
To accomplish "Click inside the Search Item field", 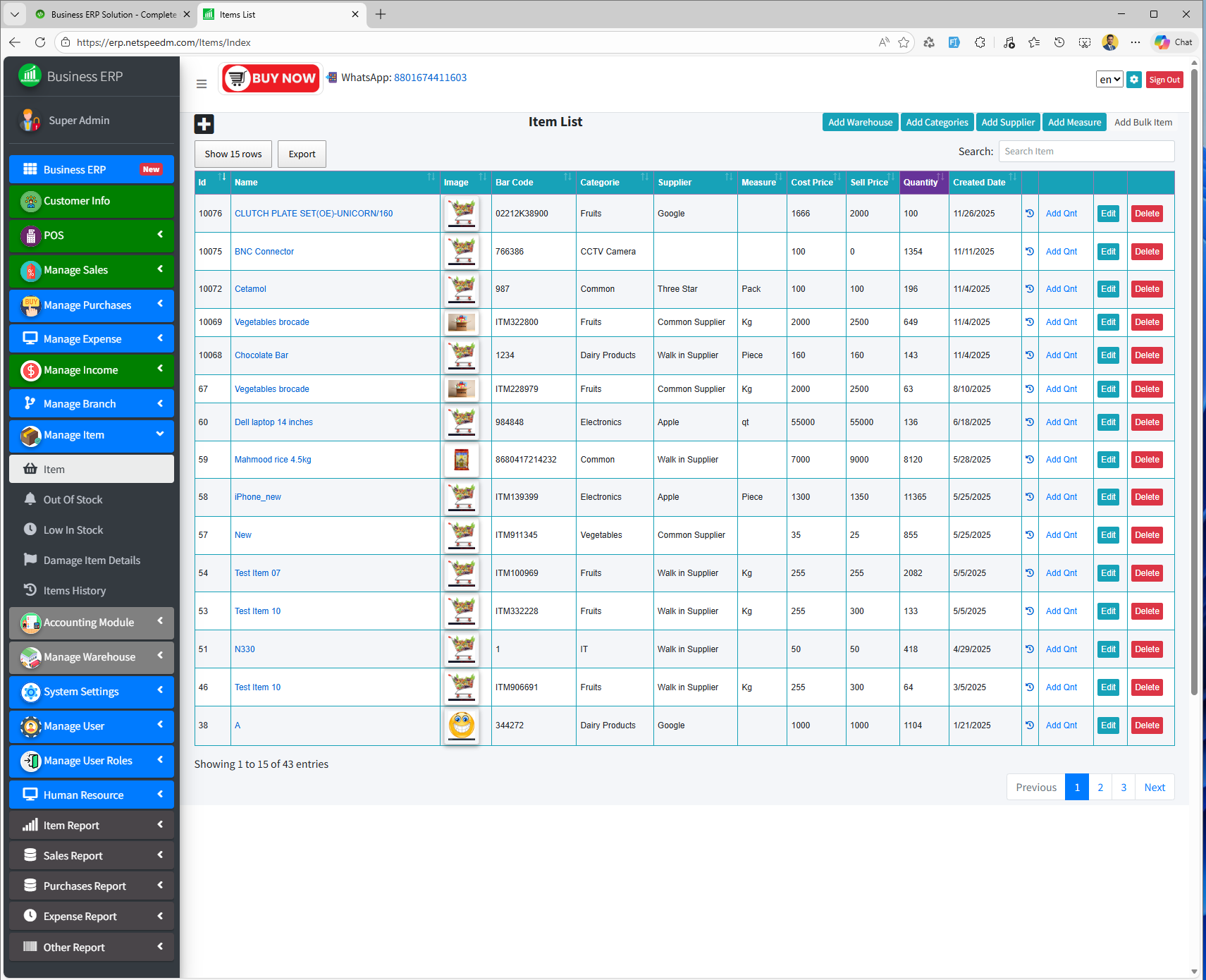I will pyautogui.click(x=1086, y=151).
